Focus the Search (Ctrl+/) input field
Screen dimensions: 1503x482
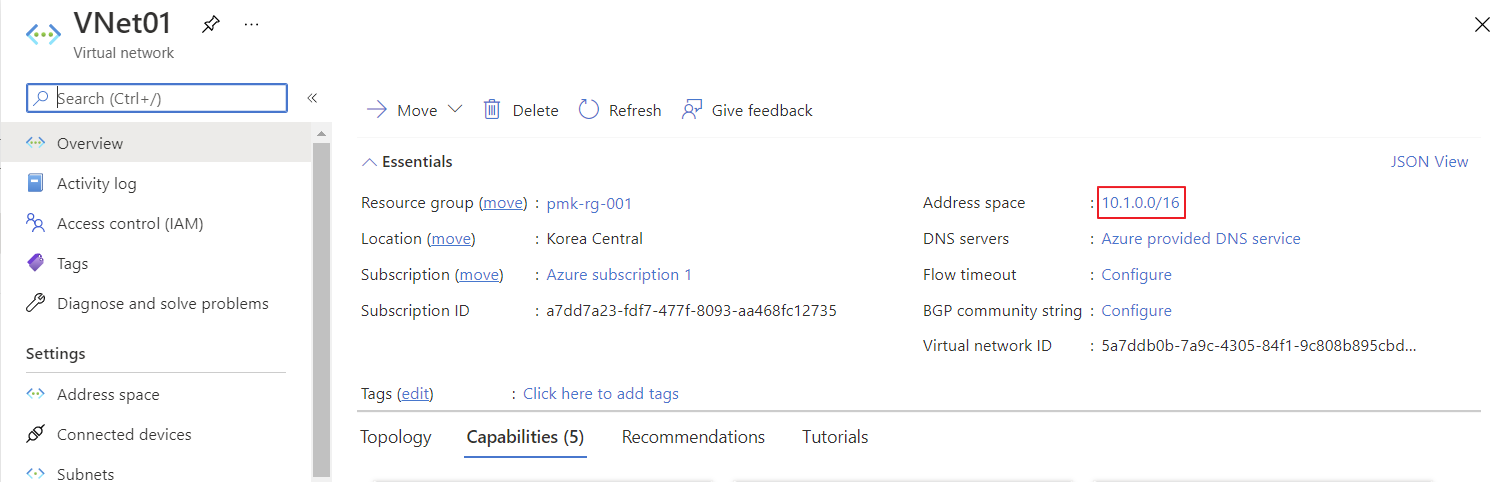click(x=157, y=98)
